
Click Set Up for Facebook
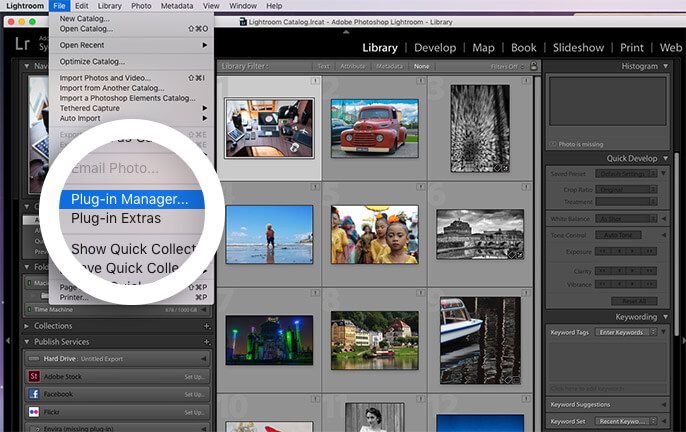coord(194,394)
